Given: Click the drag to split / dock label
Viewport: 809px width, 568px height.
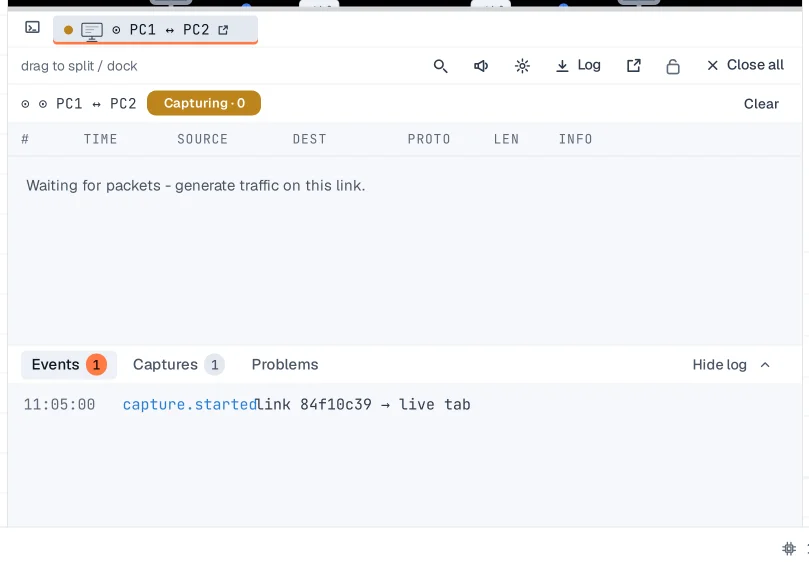Looking at the screenshot, I should click(79, 66).
